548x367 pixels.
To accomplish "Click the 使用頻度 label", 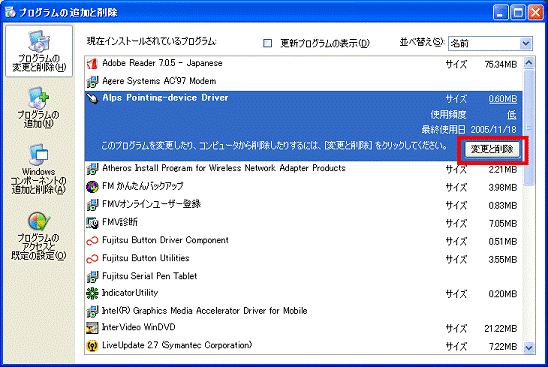I will [x=448, y=115].
